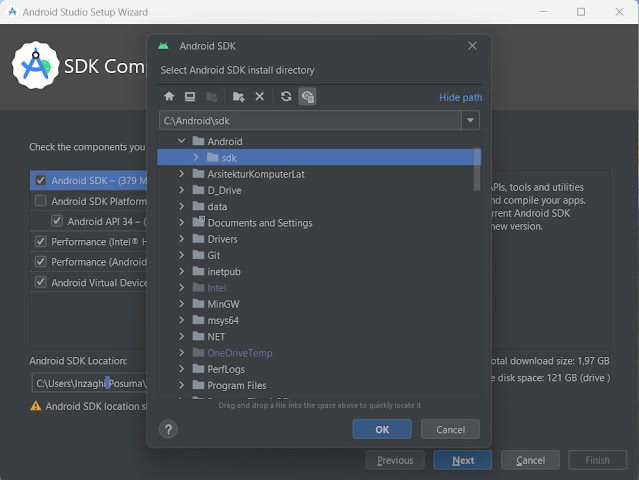The image size is (639, 480).
Task: Click the Android SDK Location field
Action: 89,383
